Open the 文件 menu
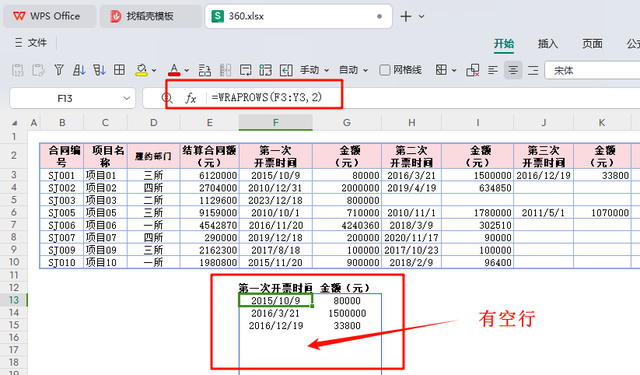The image size is (640, 375). click(31, 42)
